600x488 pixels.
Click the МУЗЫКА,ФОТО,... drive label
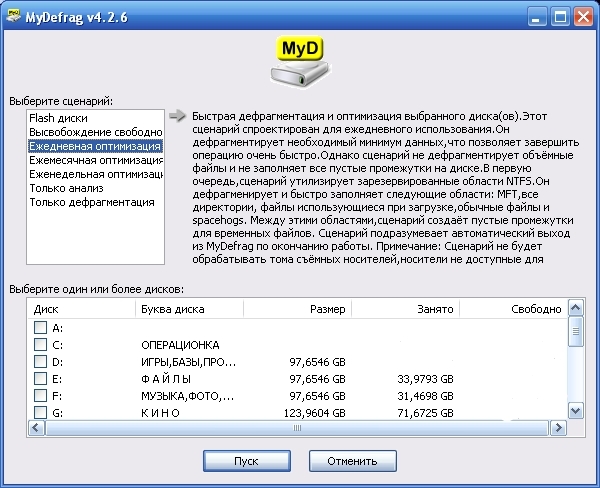tap(187, 396)
